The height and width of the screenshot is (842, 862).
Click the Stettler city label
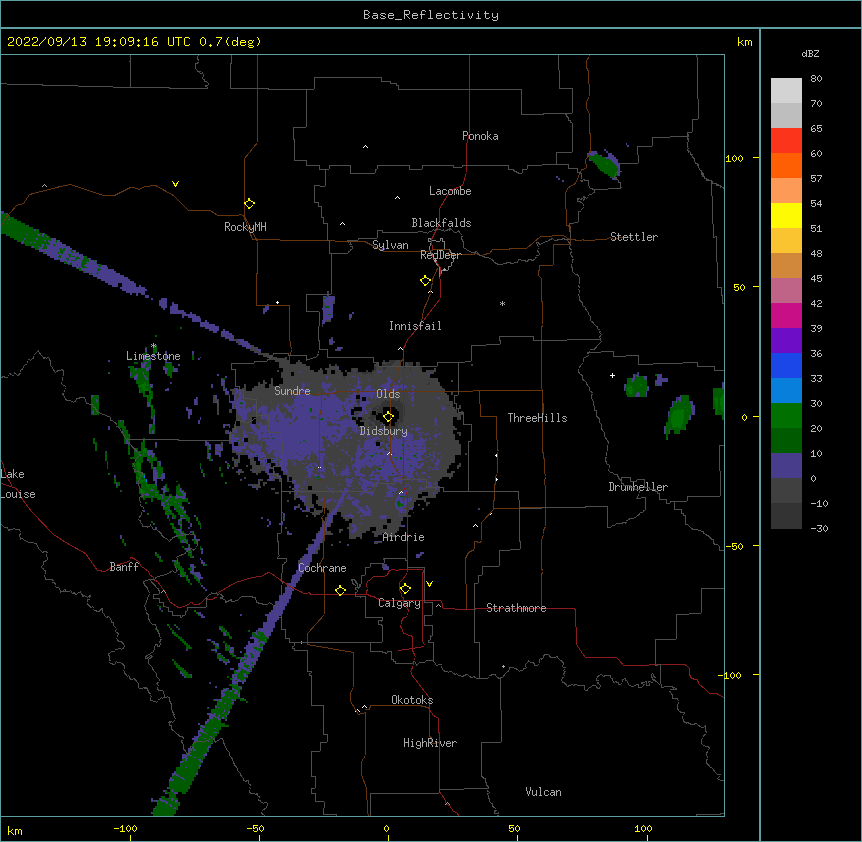click(x=633, y=237)
